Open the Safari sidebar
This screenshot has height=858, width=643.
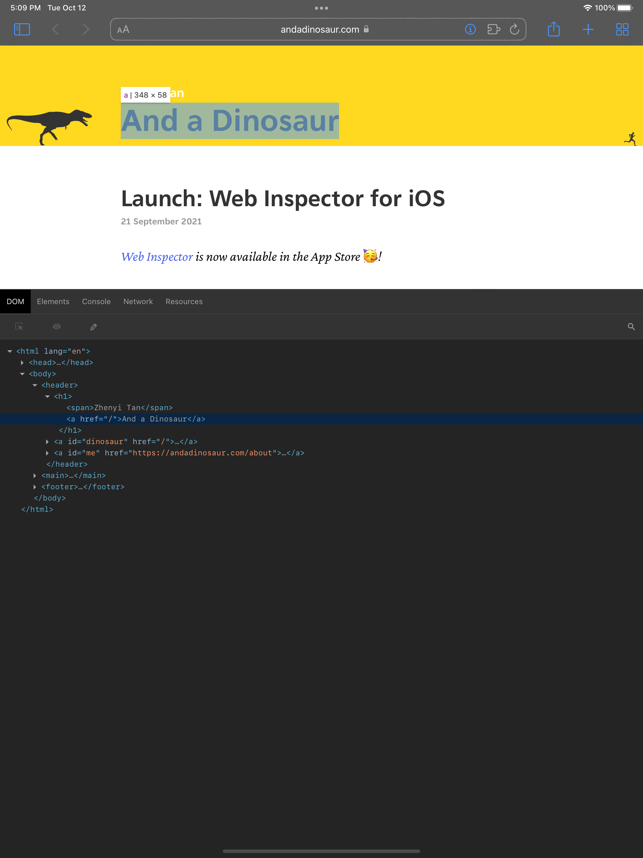point(22,30)
